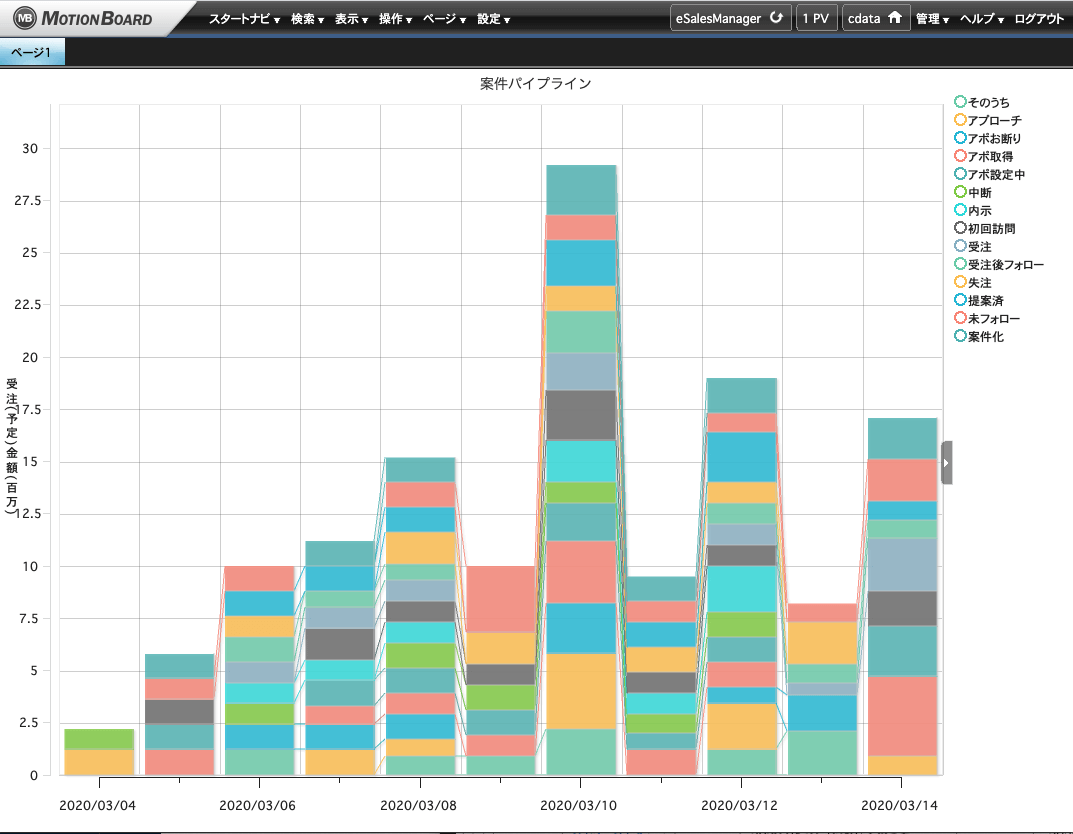Open the ページ dropdown menu
This screenshot has height=834, width=1073.
pyautogui.click(x=444, y=19)
